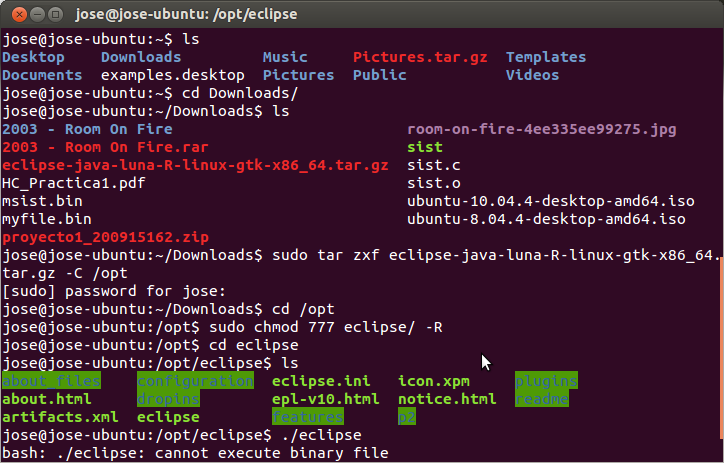This screenshot has height=463, width=724.
Task: Click 'Pictures.tar.gz' in red
Action: 420,57
